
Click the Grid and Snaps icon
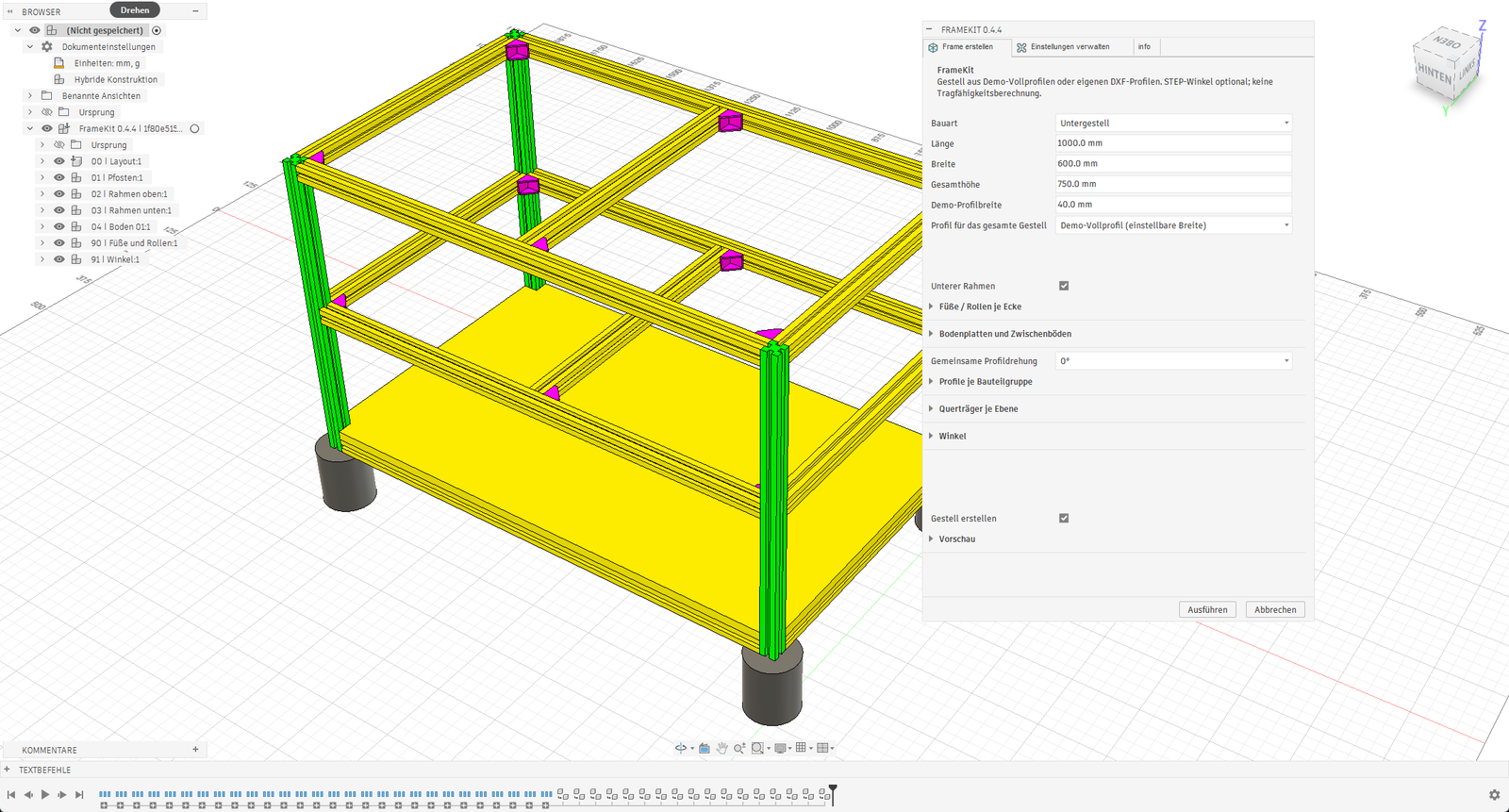tap(801, 748)
